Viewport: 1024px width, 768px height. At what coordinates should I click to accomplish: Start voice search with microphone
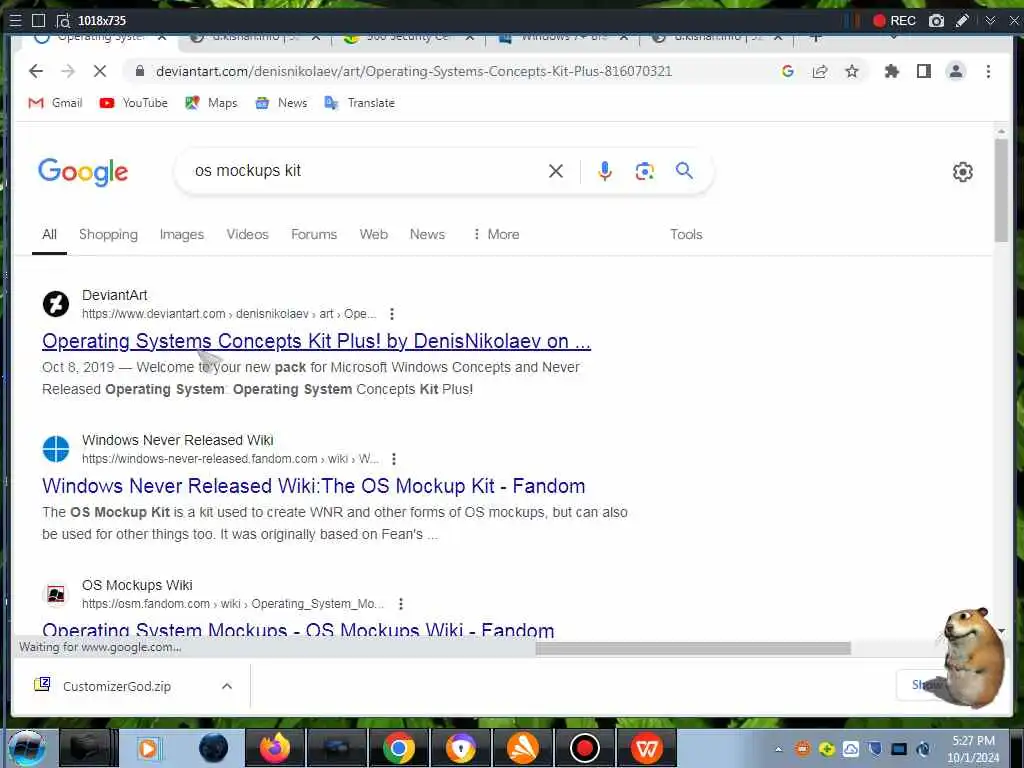click(605, 171)
